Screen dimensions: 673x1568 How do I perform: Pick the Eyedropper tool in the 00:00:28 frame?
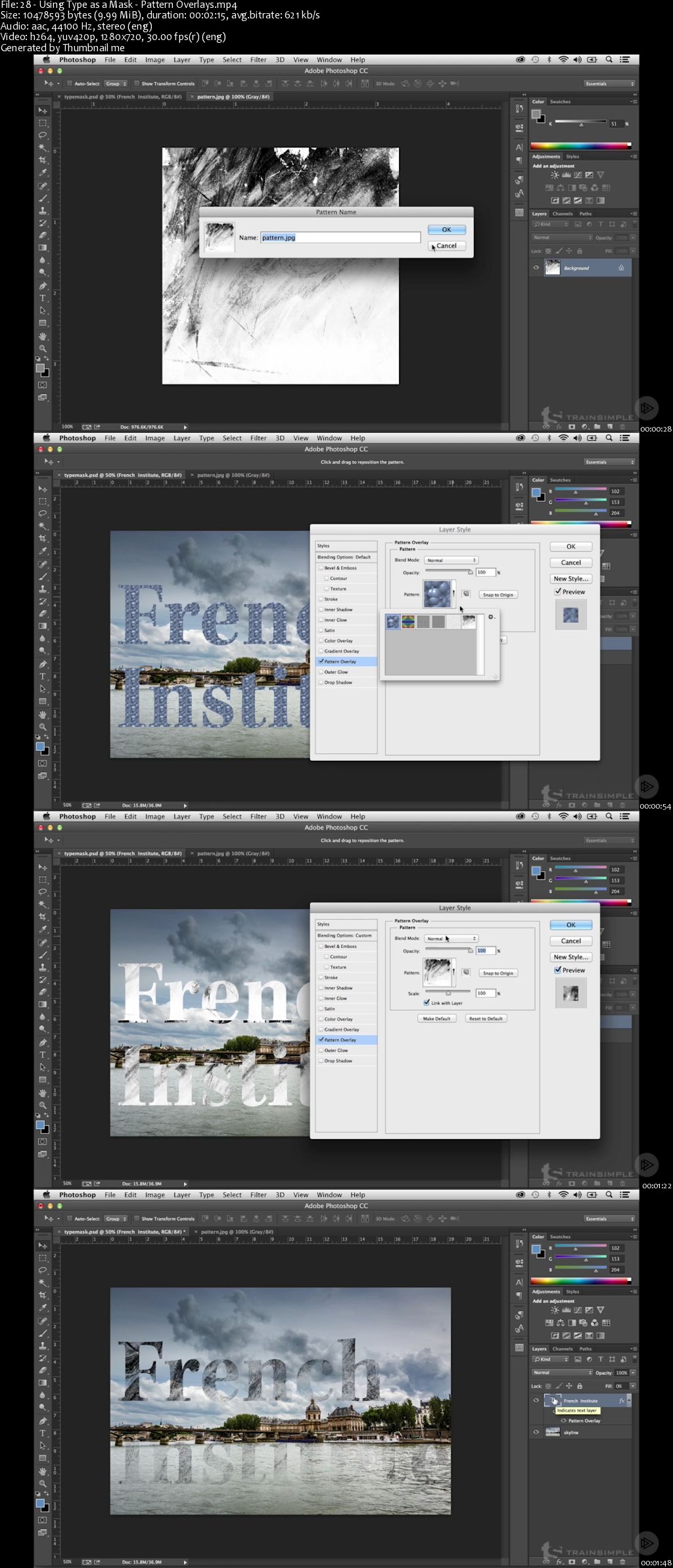pos(43,173)
